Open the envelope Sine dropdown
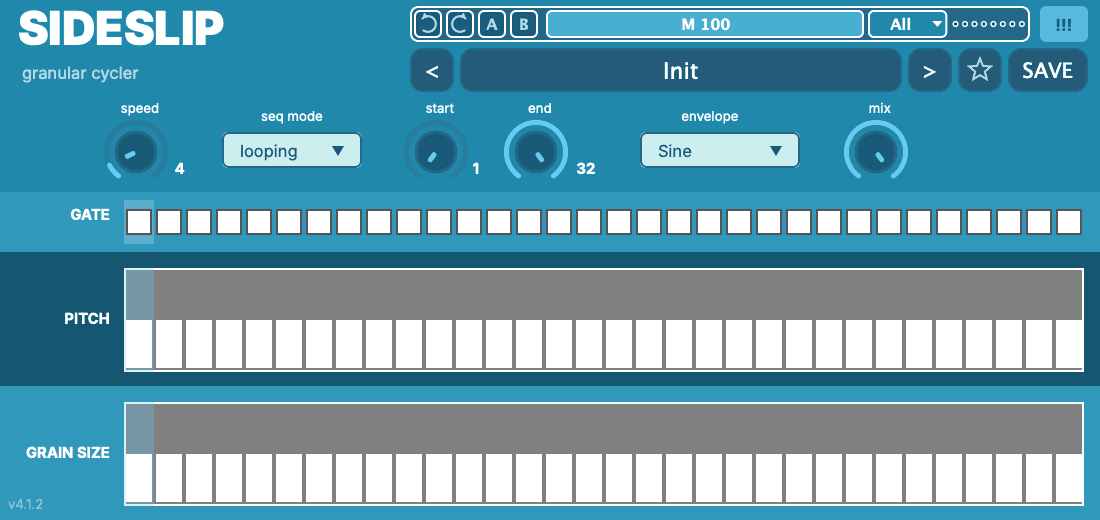Screen dimensions: 1100x520 tap(720, 150)
